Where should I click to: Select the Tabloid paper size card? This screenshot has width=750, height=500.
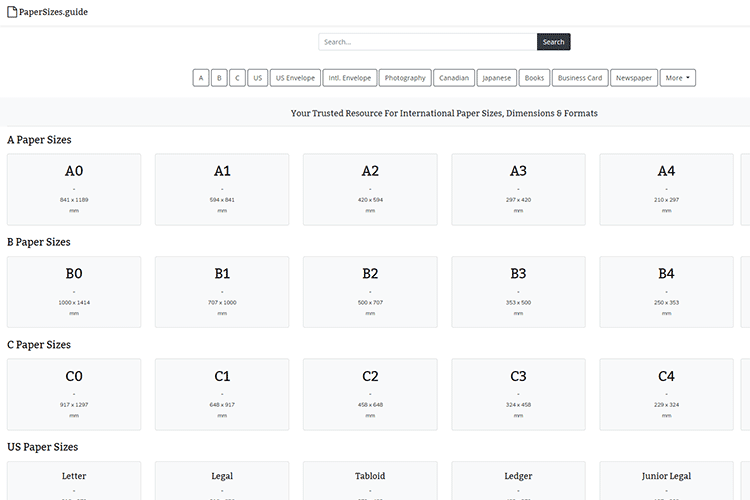tap(370, 480)
